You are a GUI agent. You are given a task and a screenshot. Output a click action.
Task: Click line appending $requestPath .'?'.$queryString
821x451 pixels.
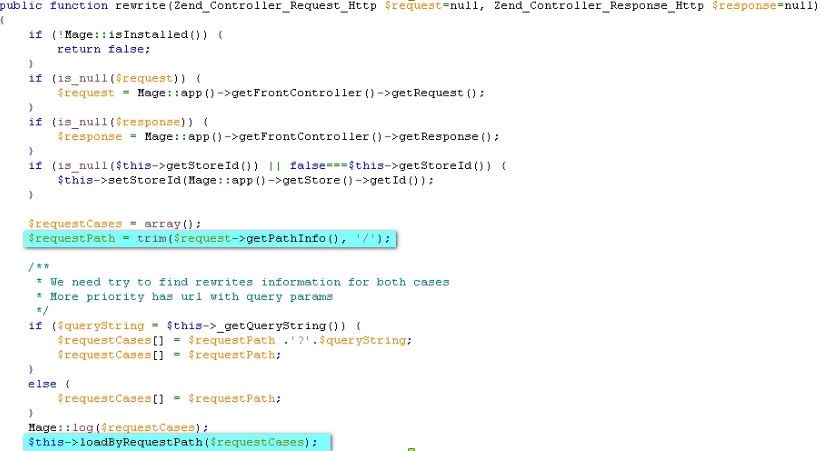235,340
